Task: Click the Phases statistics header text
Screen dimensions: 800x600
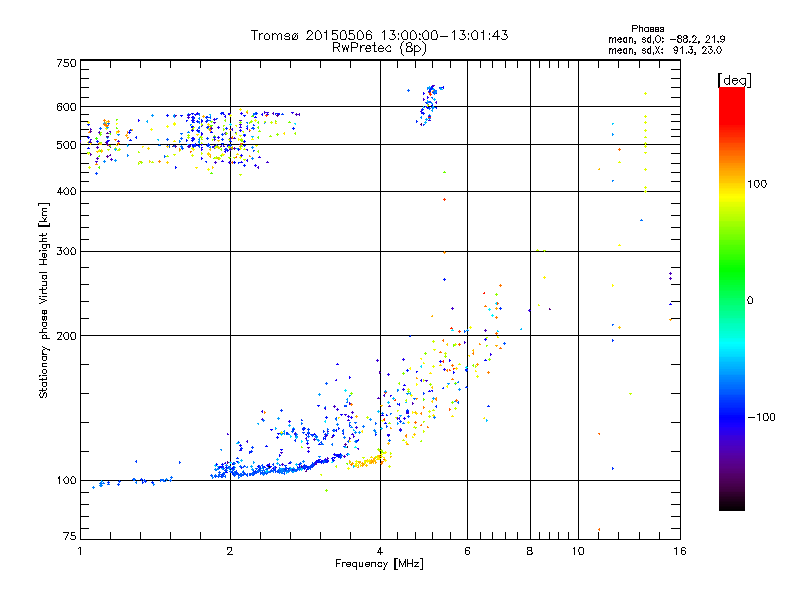Action: tap(647, 29)
